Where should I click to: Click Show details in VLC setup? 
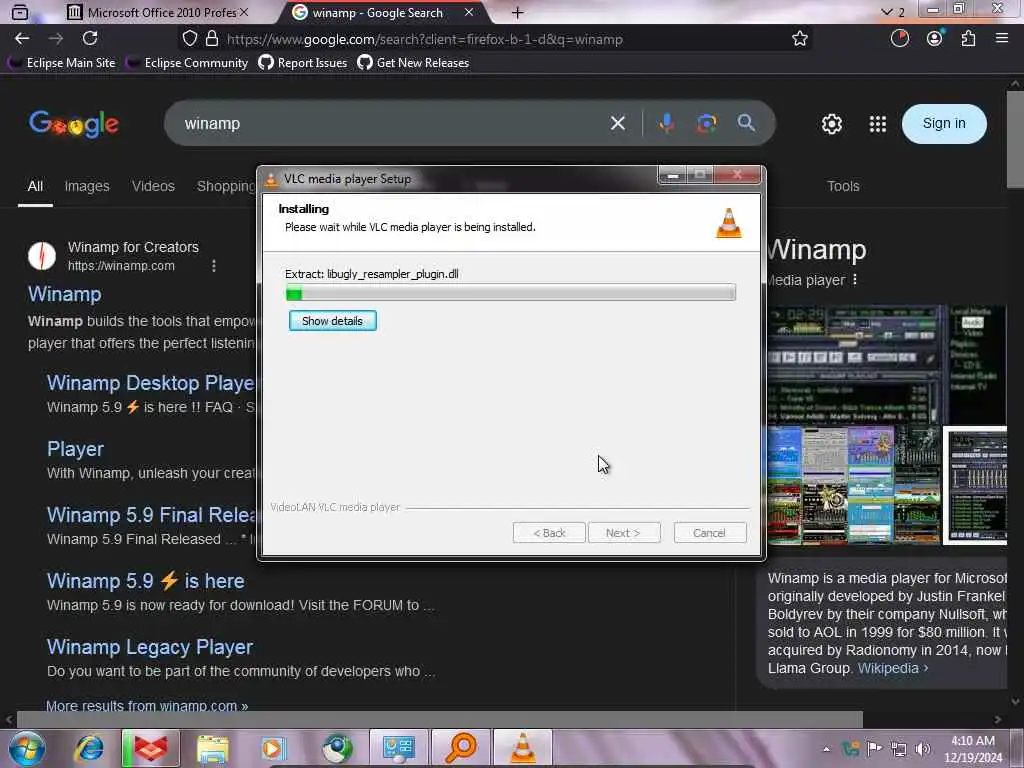[332, 321]
